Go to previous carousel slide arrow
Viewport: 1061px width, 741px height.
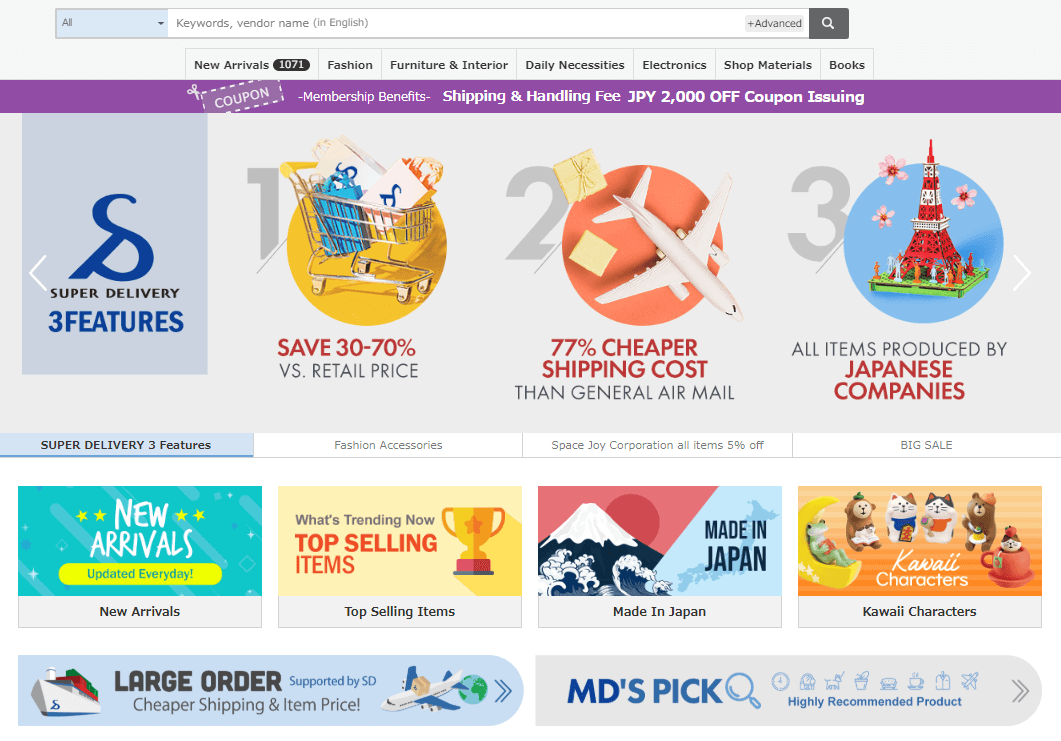tap(38, 273)
